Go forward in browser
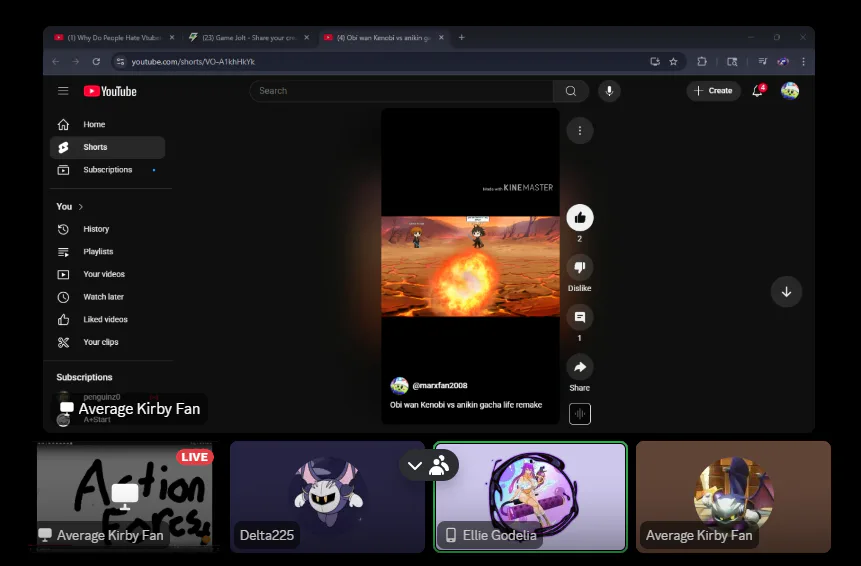Image resolution: width=861 pixels, height=566 pixels. pos(76,62)
